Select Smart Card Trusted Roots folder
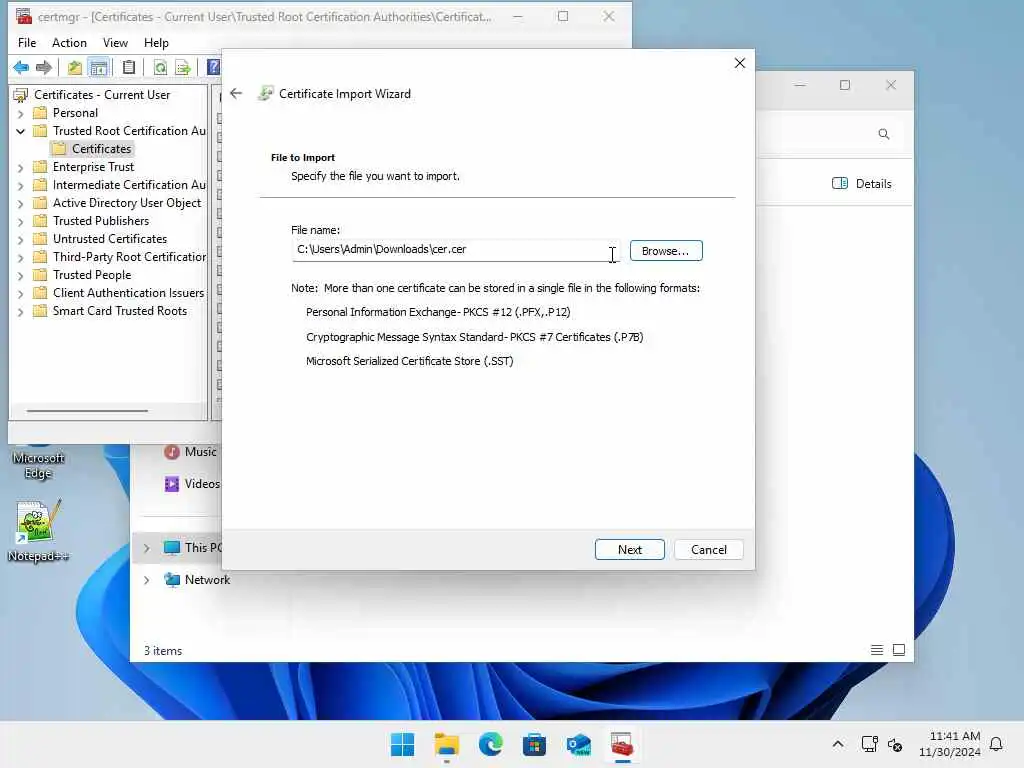This screenshot has width=1024, height=768. [x=120, y=311]
